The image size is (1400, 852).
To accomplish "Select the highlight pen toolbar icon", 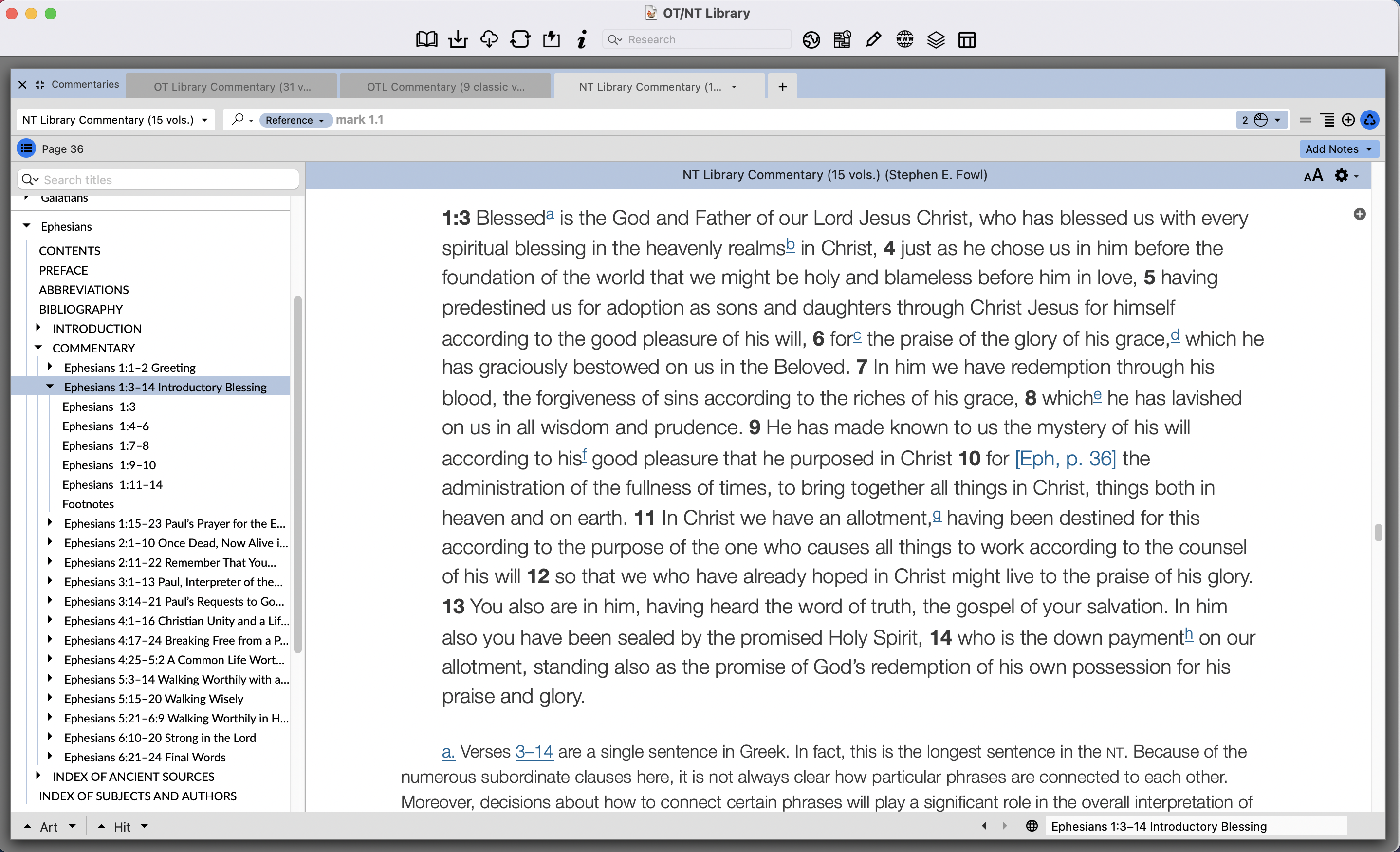I will click(873, 39).
